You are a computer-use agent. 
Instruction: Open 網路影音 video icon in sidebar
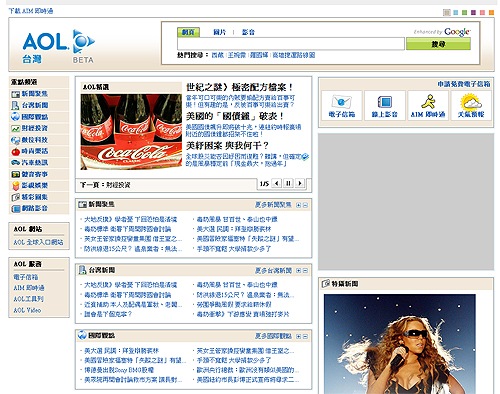(x=15, y=209)
